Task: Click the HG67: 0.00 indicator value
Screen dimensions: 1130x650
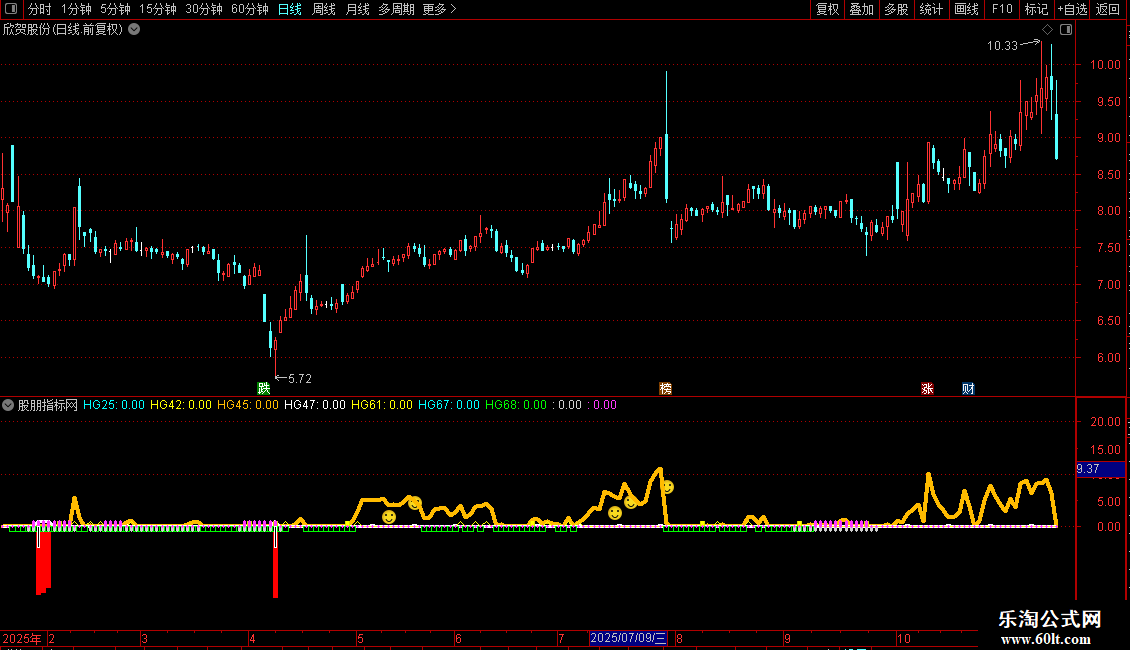Action: tap(449, 405)
